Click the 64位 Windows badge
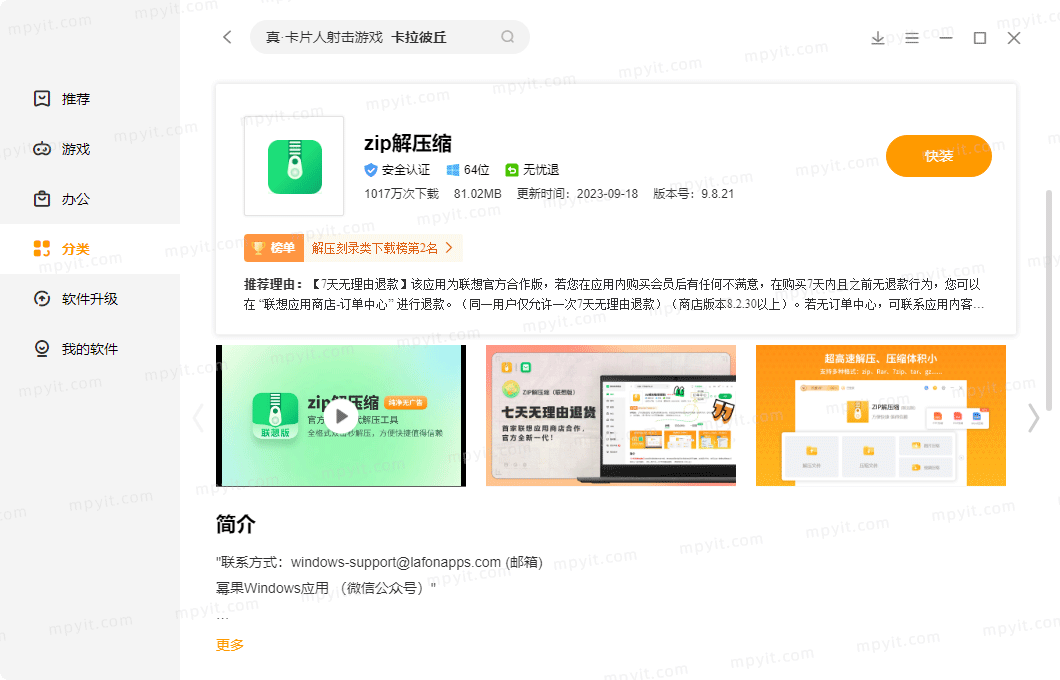Viewport: 1060px width, 680px height. coord(468,170)
